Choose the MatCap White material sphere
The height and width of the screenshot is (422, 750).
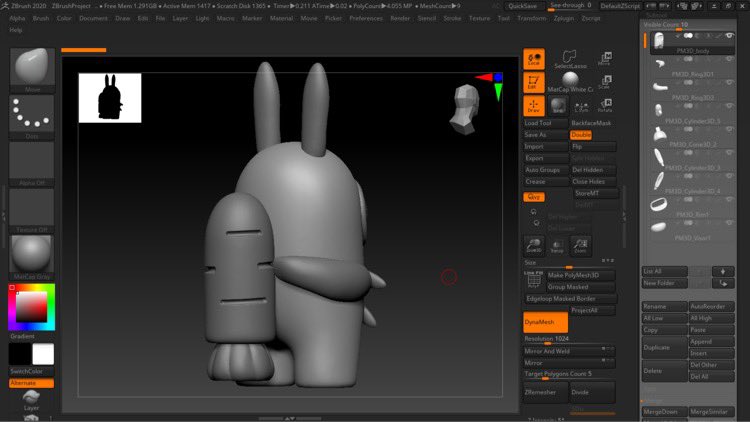coord(570,80)
